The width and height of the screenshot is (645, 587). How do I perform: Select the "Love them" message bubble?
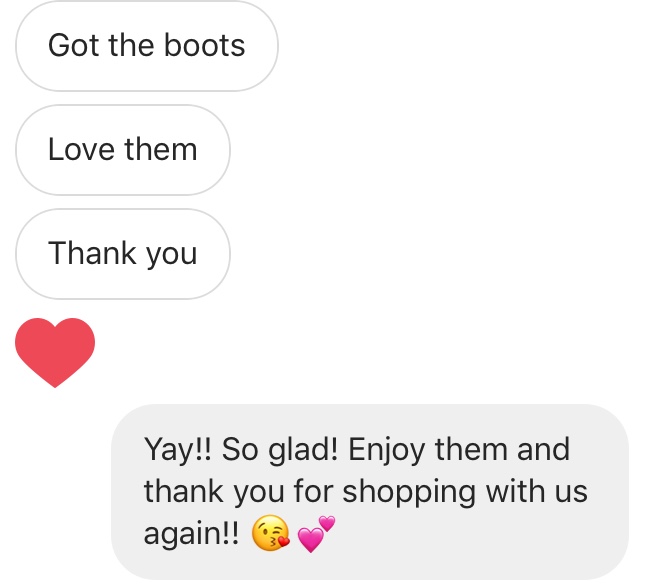tap(123, 150)
